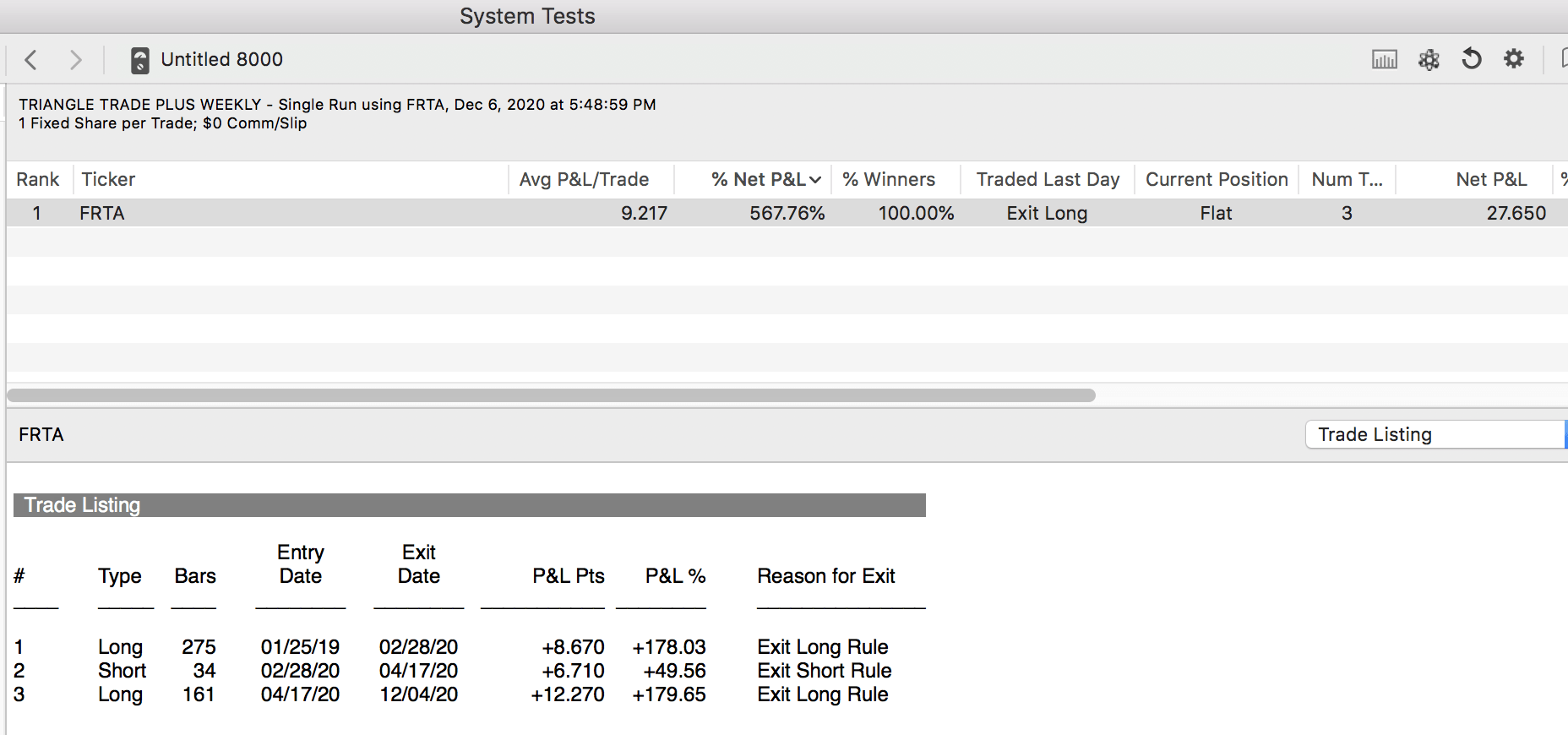Open the gear settings icon

tap(1514, 59)
